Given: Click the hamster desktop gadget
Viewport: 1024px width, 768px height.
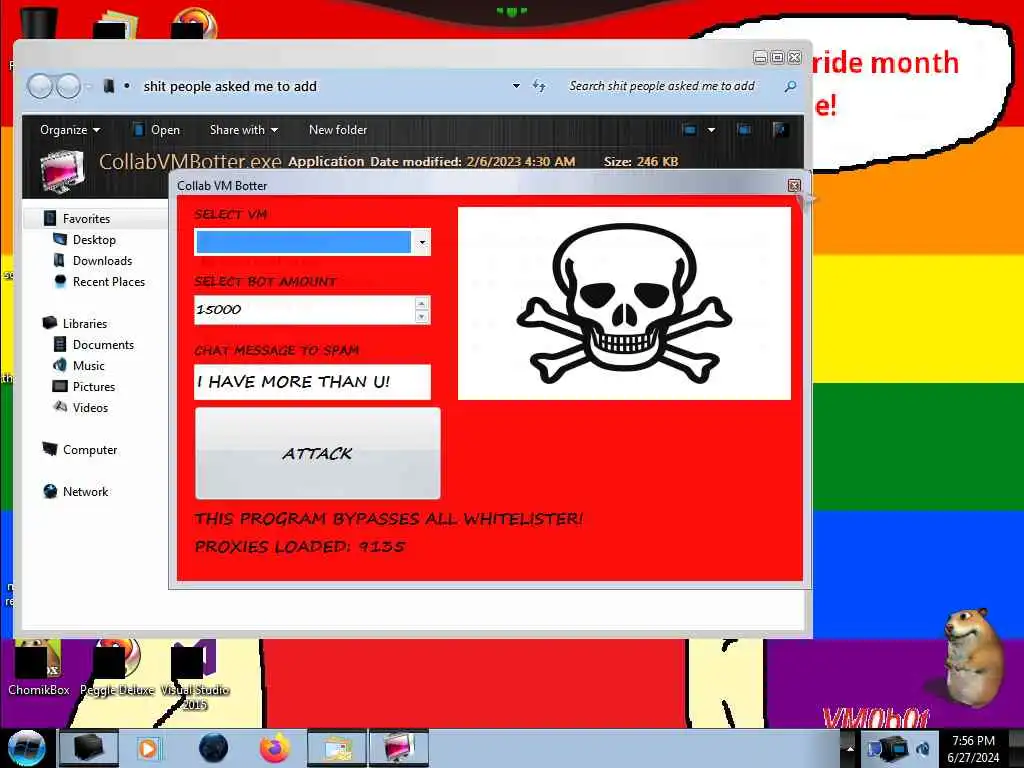Looking at the screenshot, I should tap(972, 657).
